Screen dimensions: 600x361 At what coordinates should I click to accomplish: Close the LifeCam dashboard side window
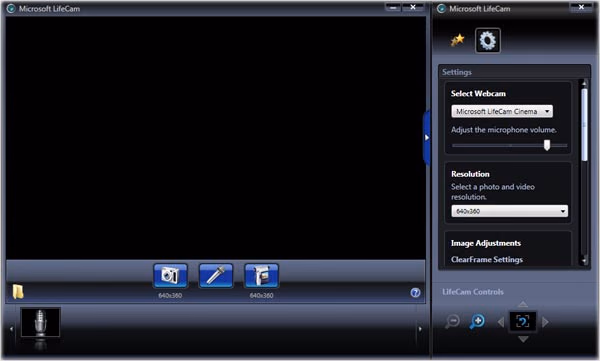coord(581,7)
